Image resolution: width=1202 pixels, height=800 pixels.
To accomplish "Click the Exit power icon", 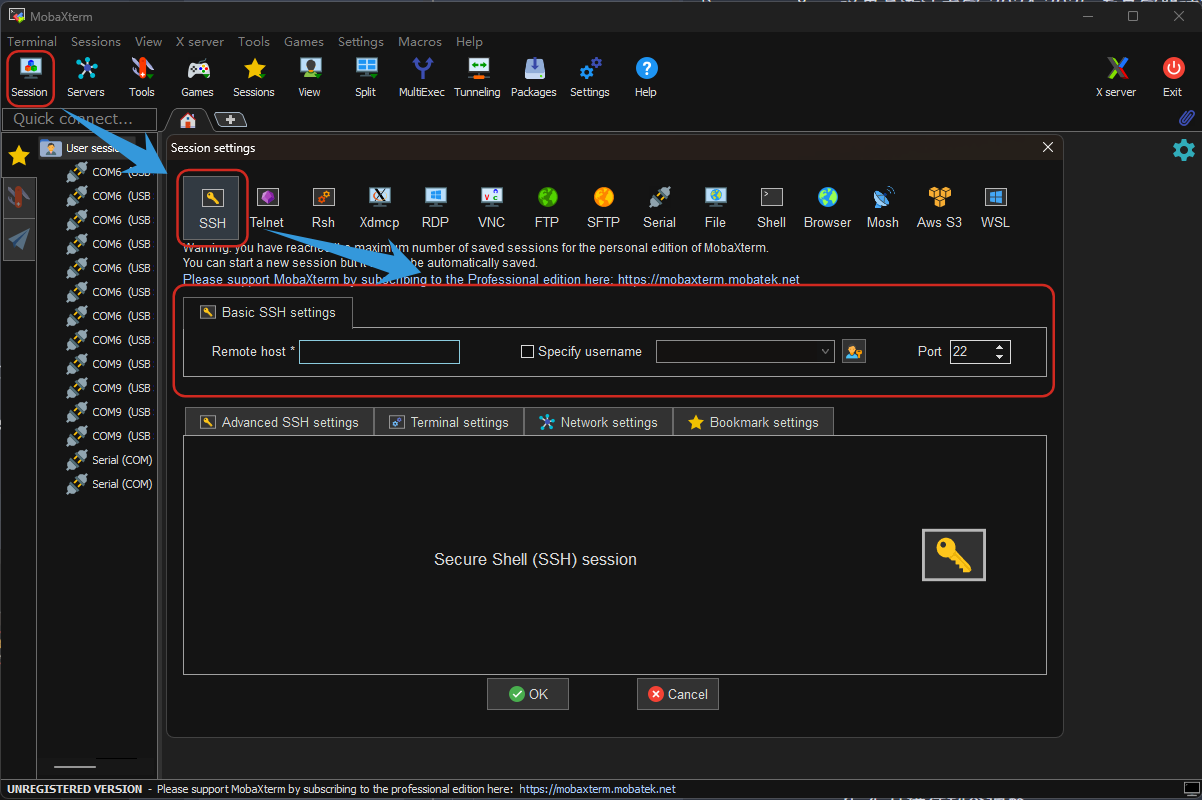I will coord(1173,78).
